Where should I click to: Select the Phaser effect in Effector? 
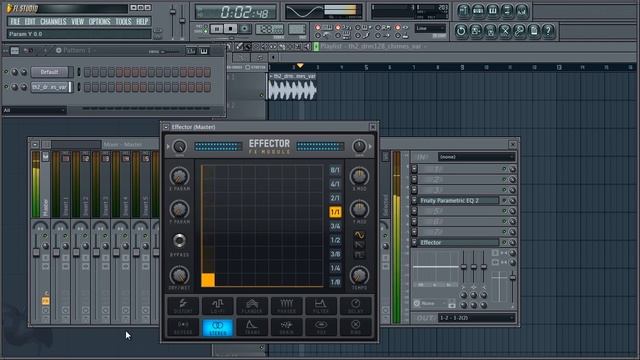click(286, 306)
